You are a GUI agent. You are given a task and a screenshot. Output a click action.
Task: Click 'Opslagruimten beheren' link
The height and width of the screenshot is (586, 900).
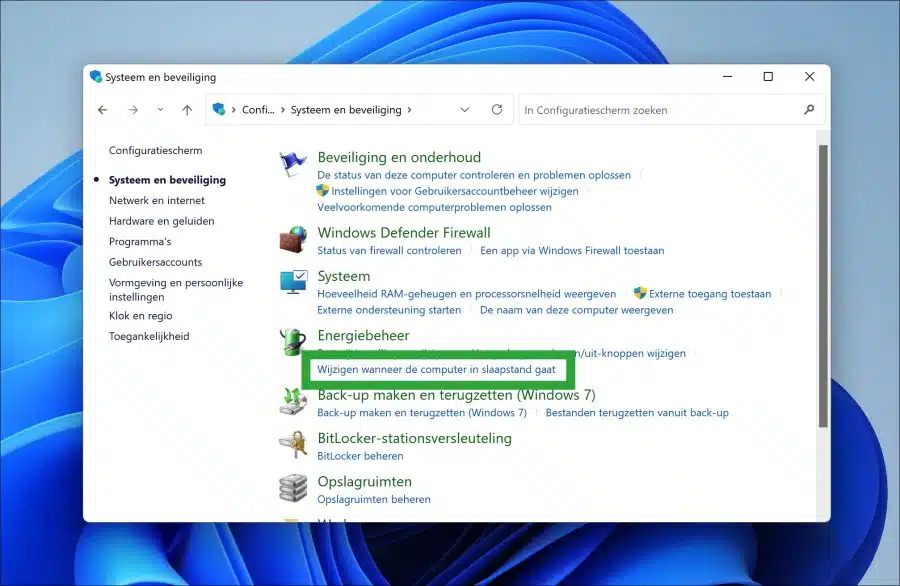(374, 499)
